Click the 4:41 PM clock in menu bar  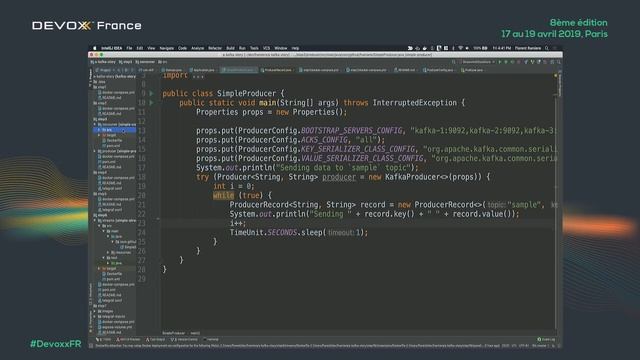point(502,48)
